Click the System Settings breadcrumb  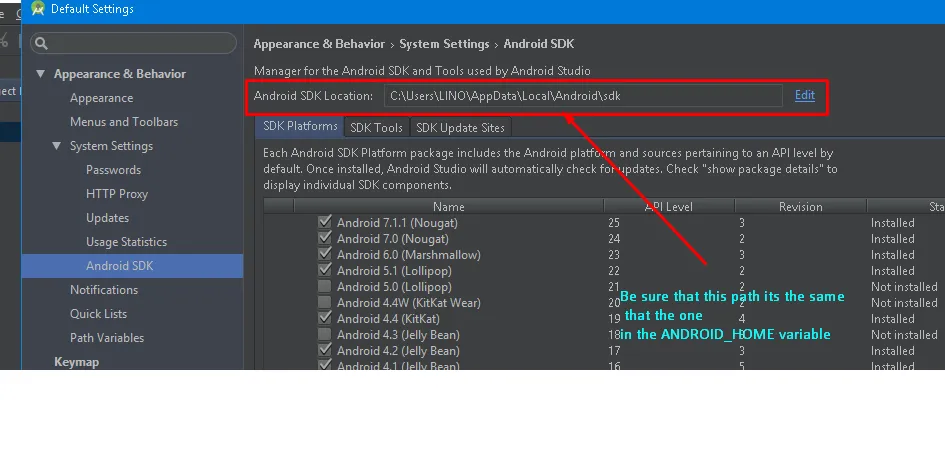pyautogui.click(x=444, y=44)
